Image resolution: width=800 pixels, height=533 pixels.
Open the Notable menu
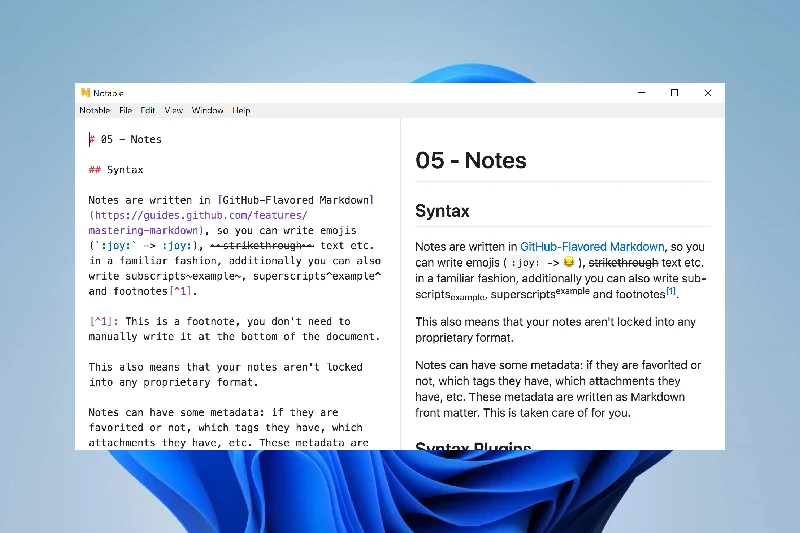[x=94, y=110]
